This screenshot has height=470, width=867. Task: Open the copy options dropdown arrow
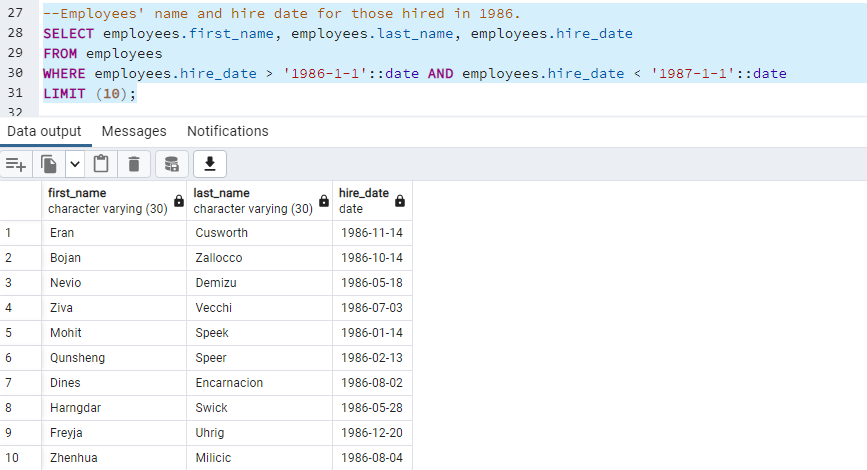point(75,164)
